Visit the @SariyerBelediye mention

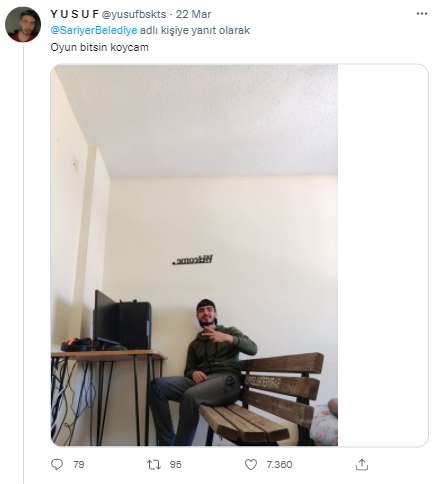(x=94, y=30)
